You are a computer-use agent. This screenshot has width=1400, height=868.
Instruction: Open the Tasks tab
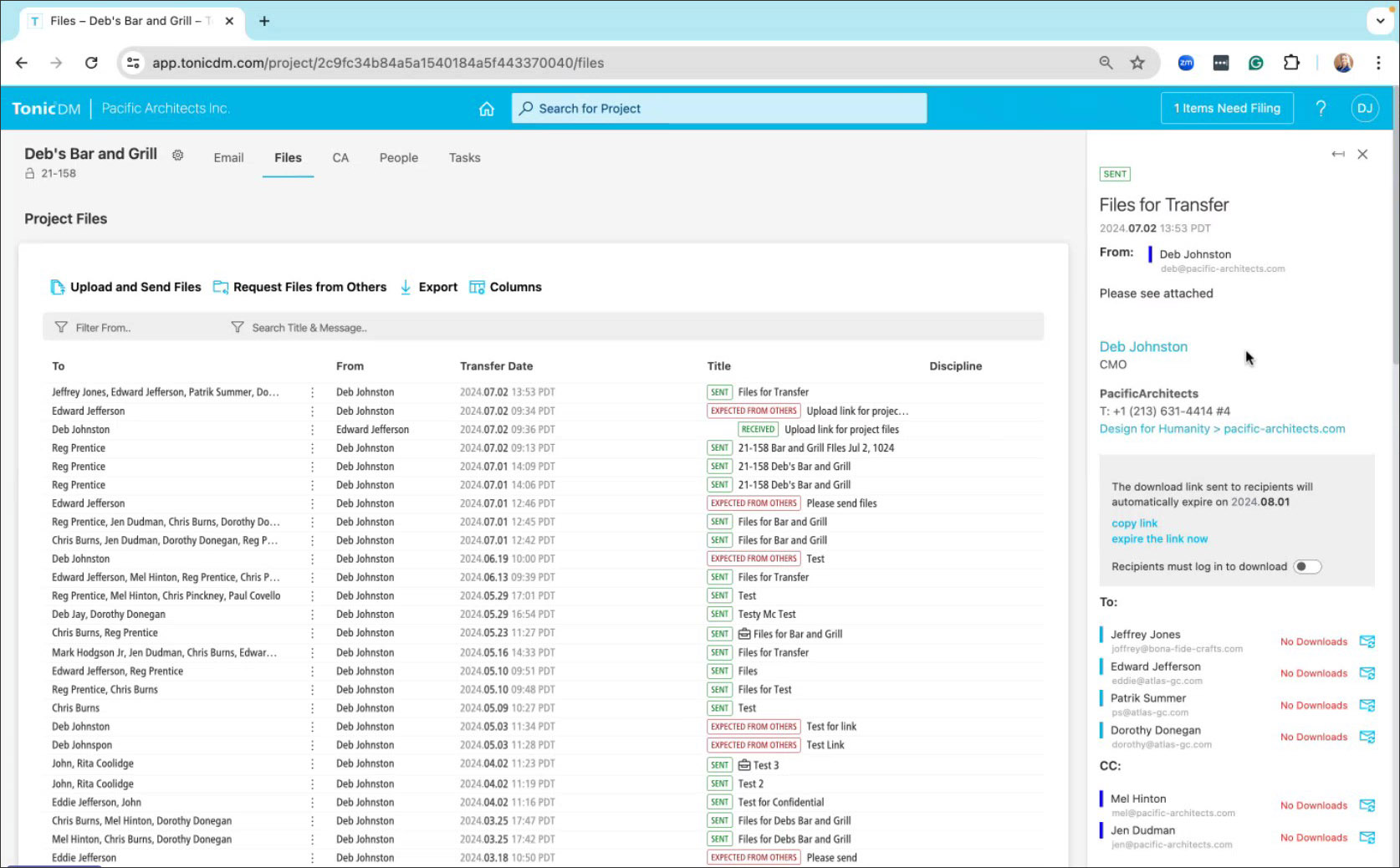pyautogui.click(x=464, y=157)
